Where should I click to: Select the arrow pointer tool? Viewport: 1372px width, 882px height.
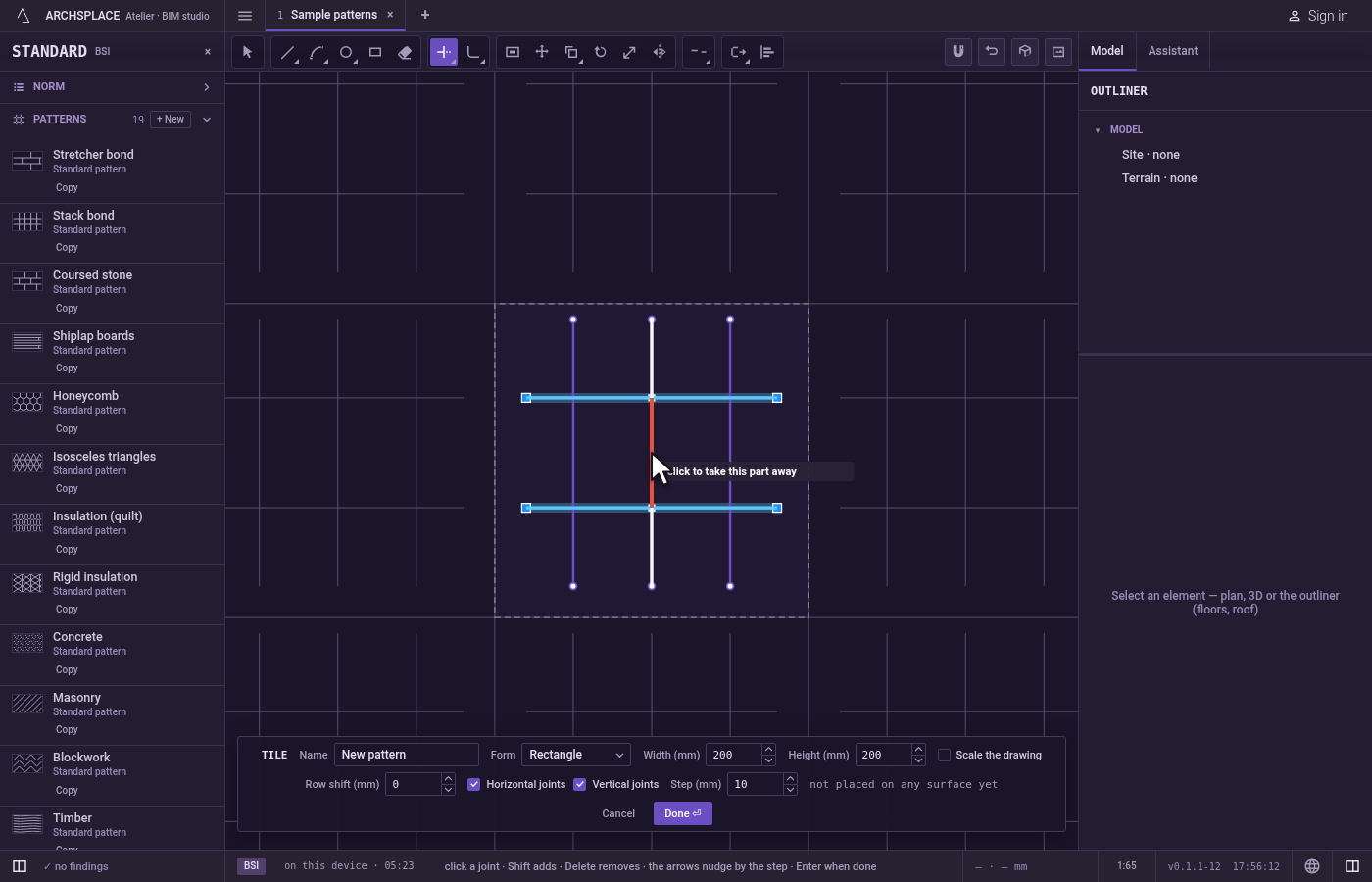(247, 52)
